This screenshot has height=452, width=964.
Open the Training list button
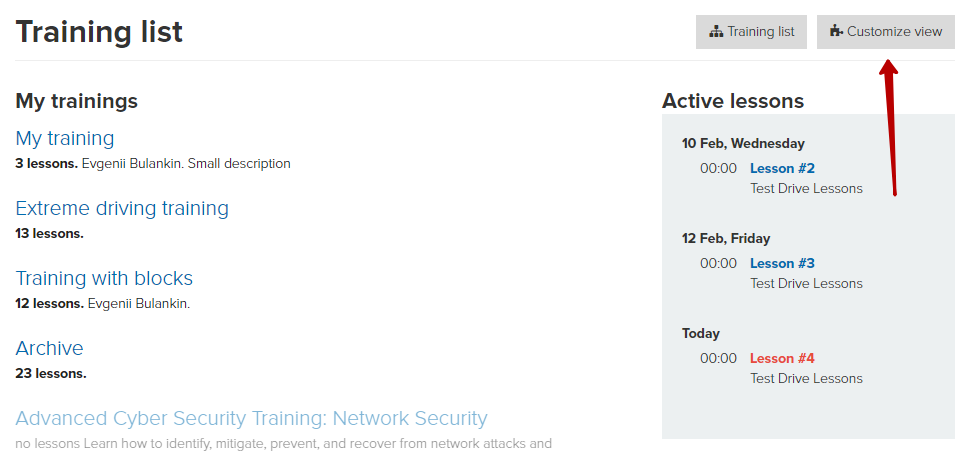click(751, 32)
